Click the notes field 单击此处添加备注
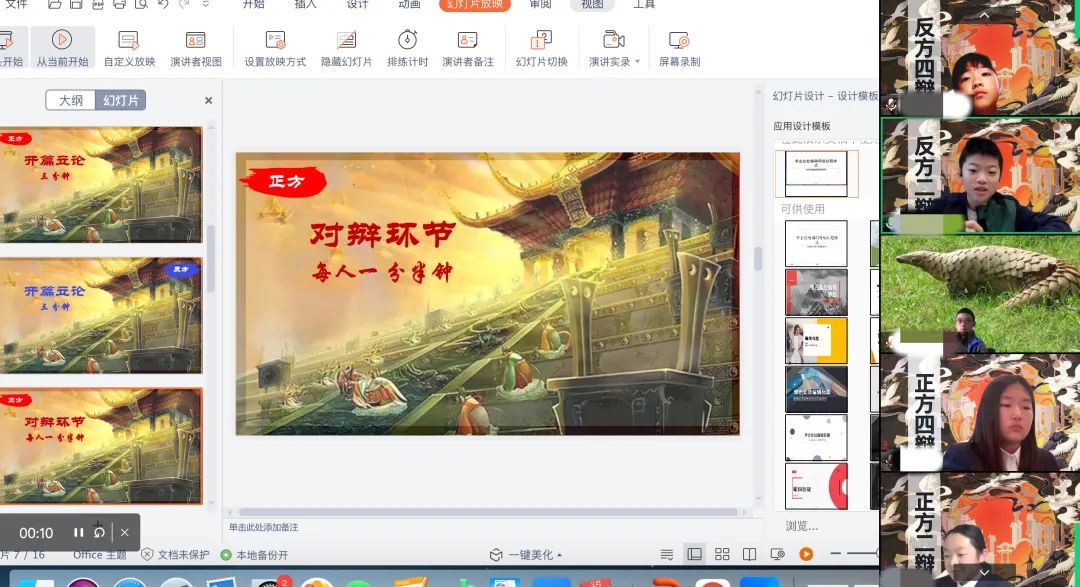The height and width of the screenshot is (587, 1080). 264,527
